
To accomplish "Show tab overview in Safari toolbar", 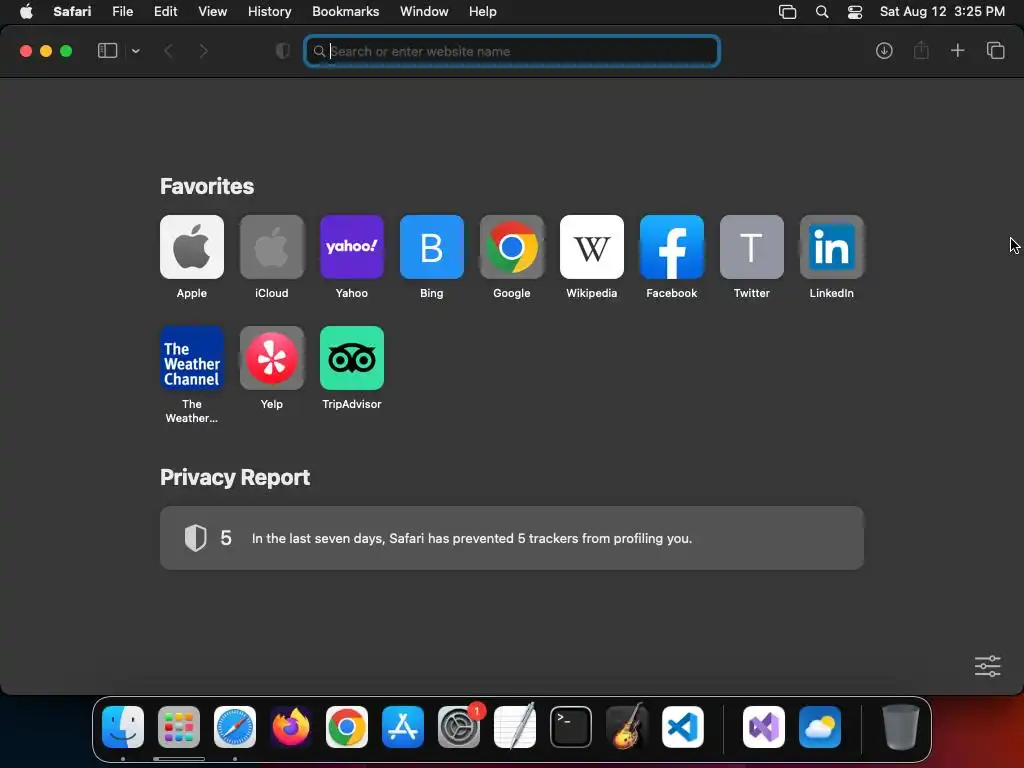I will coord(995,50).
